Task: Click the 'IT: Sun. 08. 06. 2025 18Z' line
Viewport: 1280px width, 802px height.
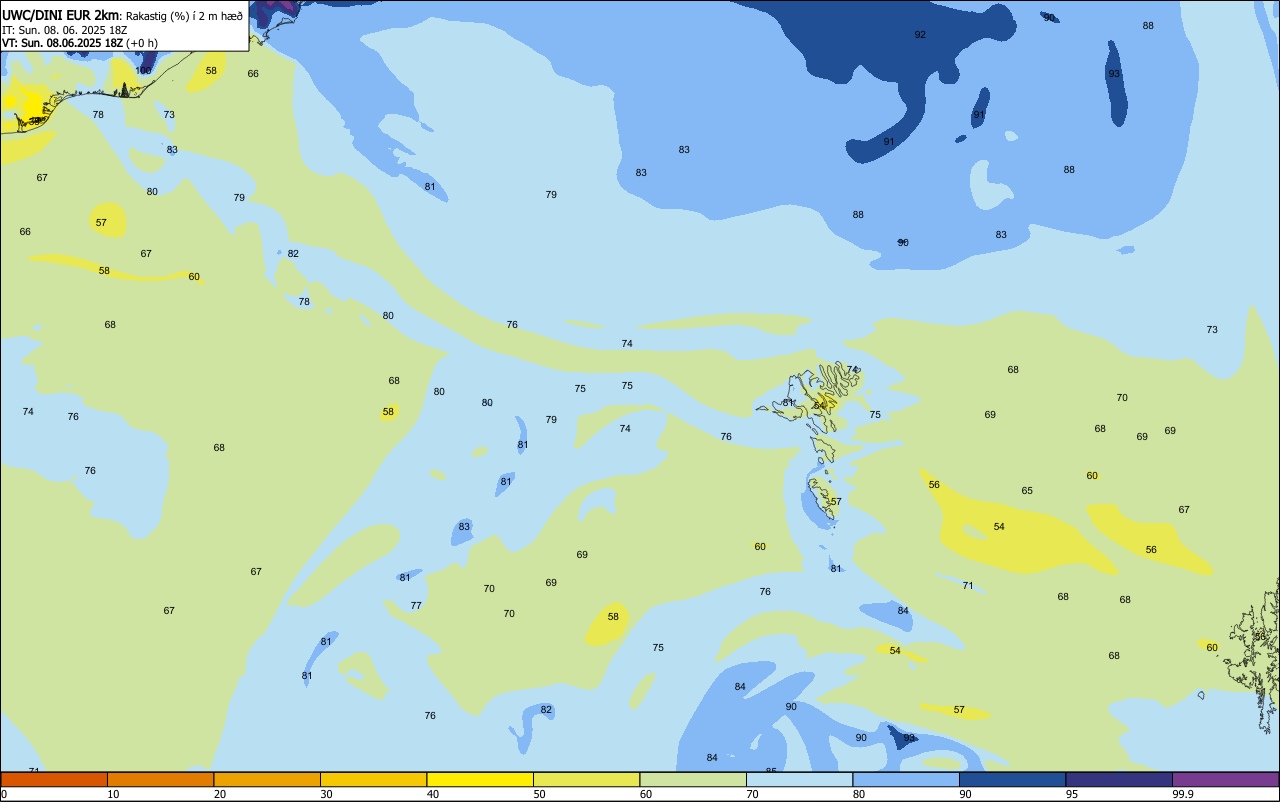Action: click(64, 30)
